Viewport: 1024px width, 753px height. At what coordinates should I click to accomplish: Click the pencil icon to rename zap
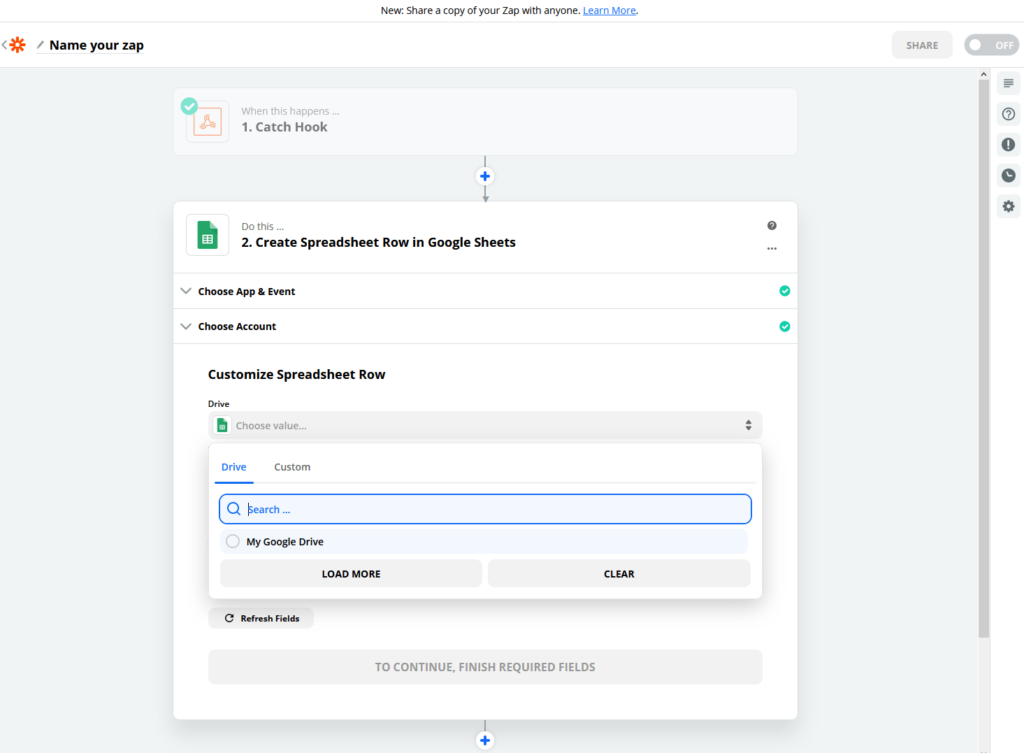(x=40, y=45)
